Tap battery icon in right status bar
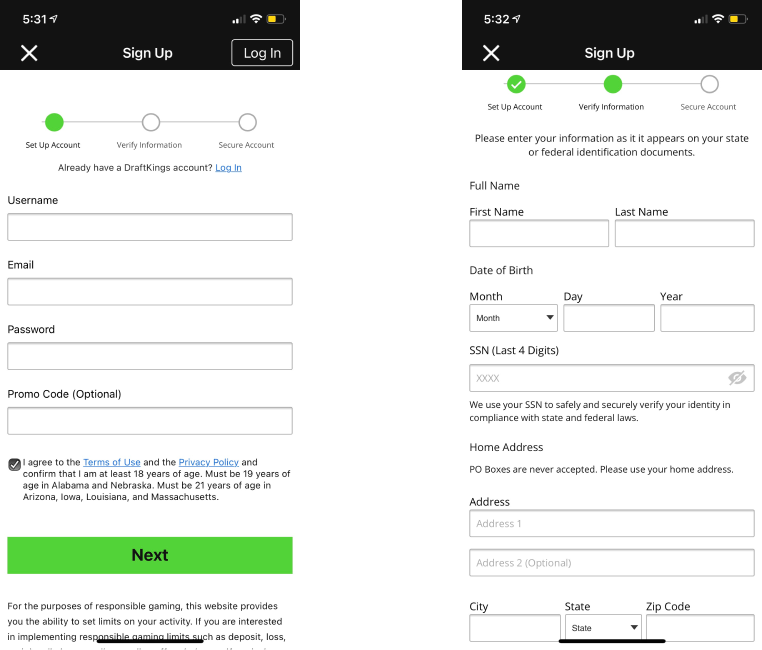 (738, 19)
